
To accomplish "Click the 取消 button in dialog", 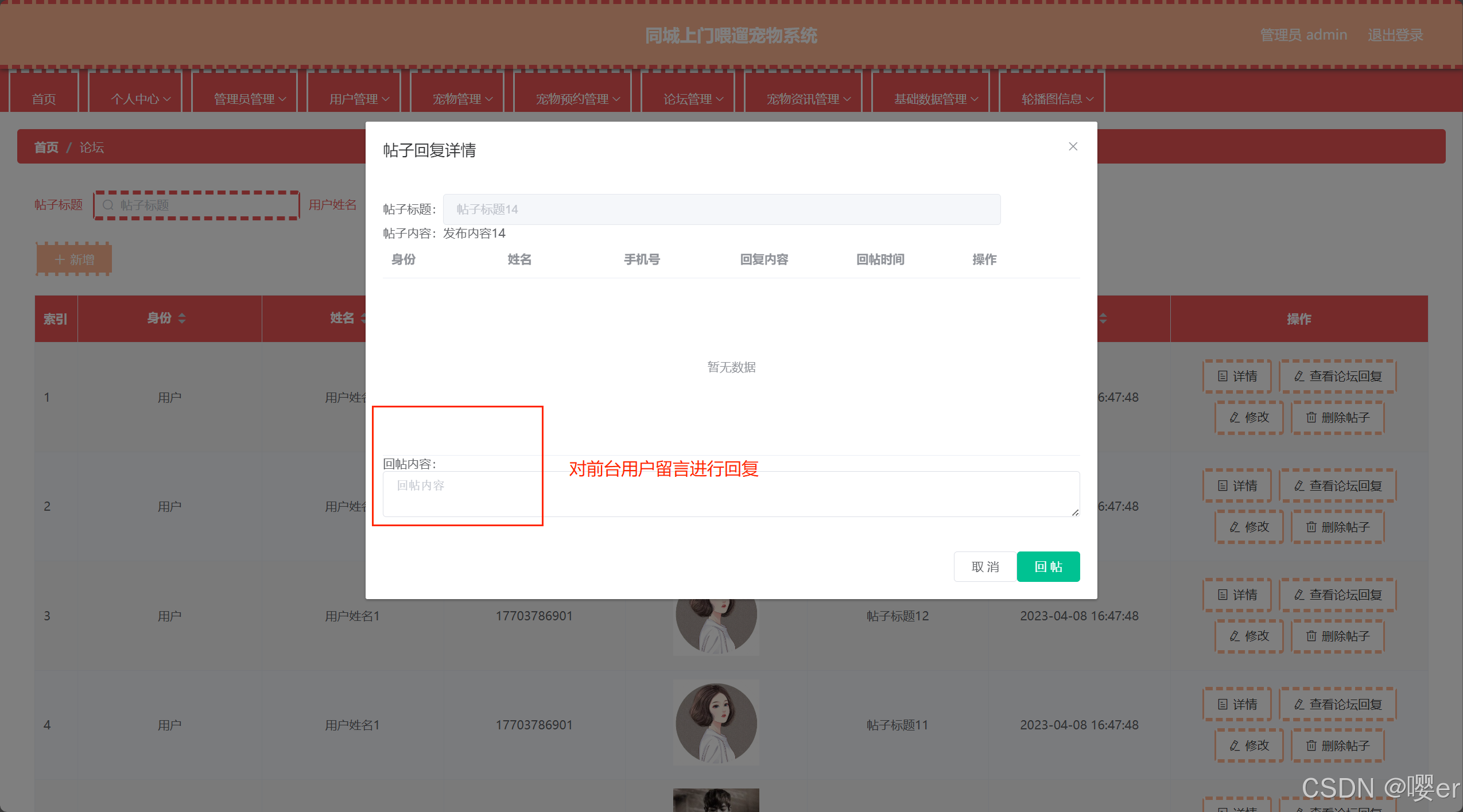I will pos(985,566).
